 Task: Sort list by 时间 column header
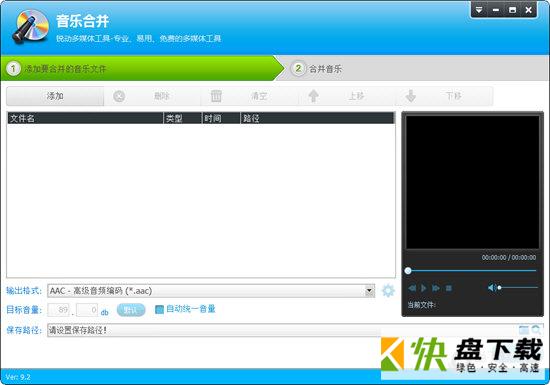coord(221,119)
